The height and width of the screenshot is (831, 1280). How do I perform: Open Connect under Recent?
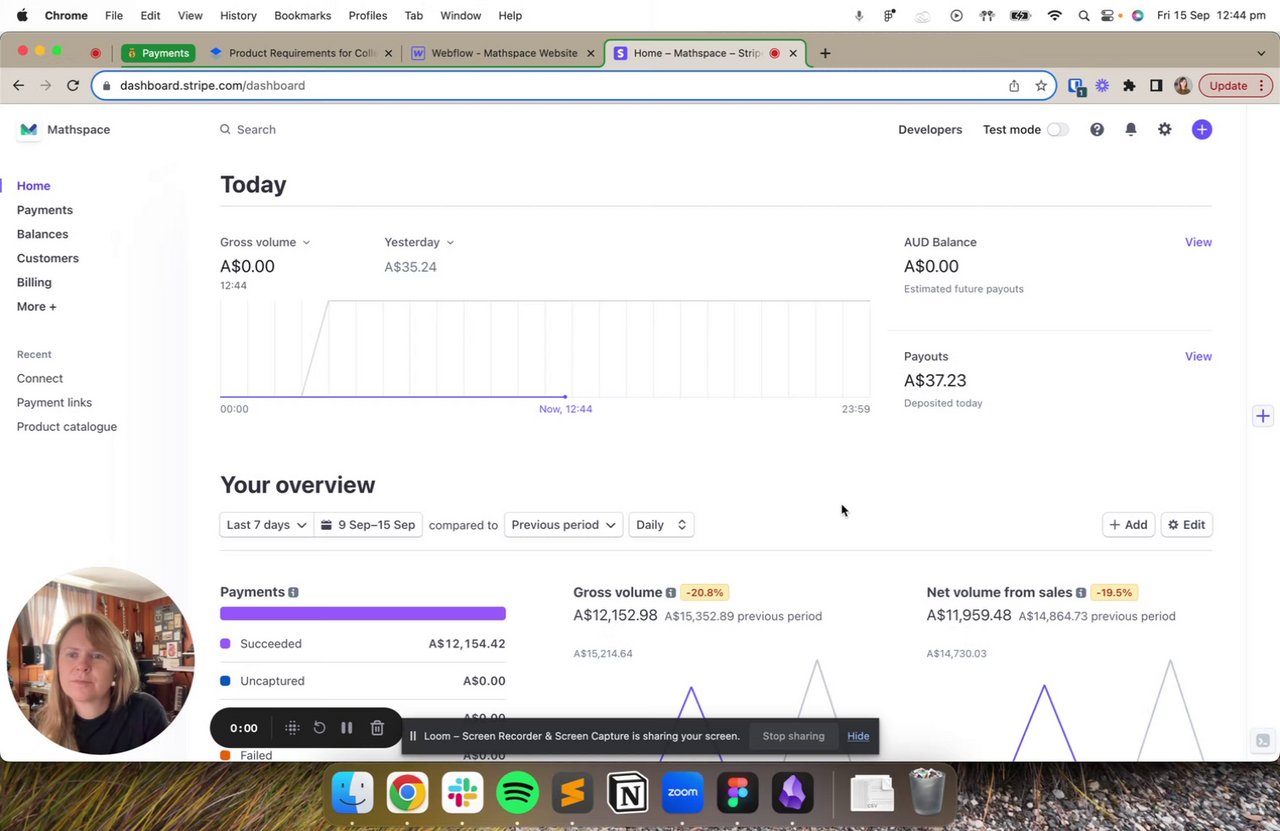point(40,378)
